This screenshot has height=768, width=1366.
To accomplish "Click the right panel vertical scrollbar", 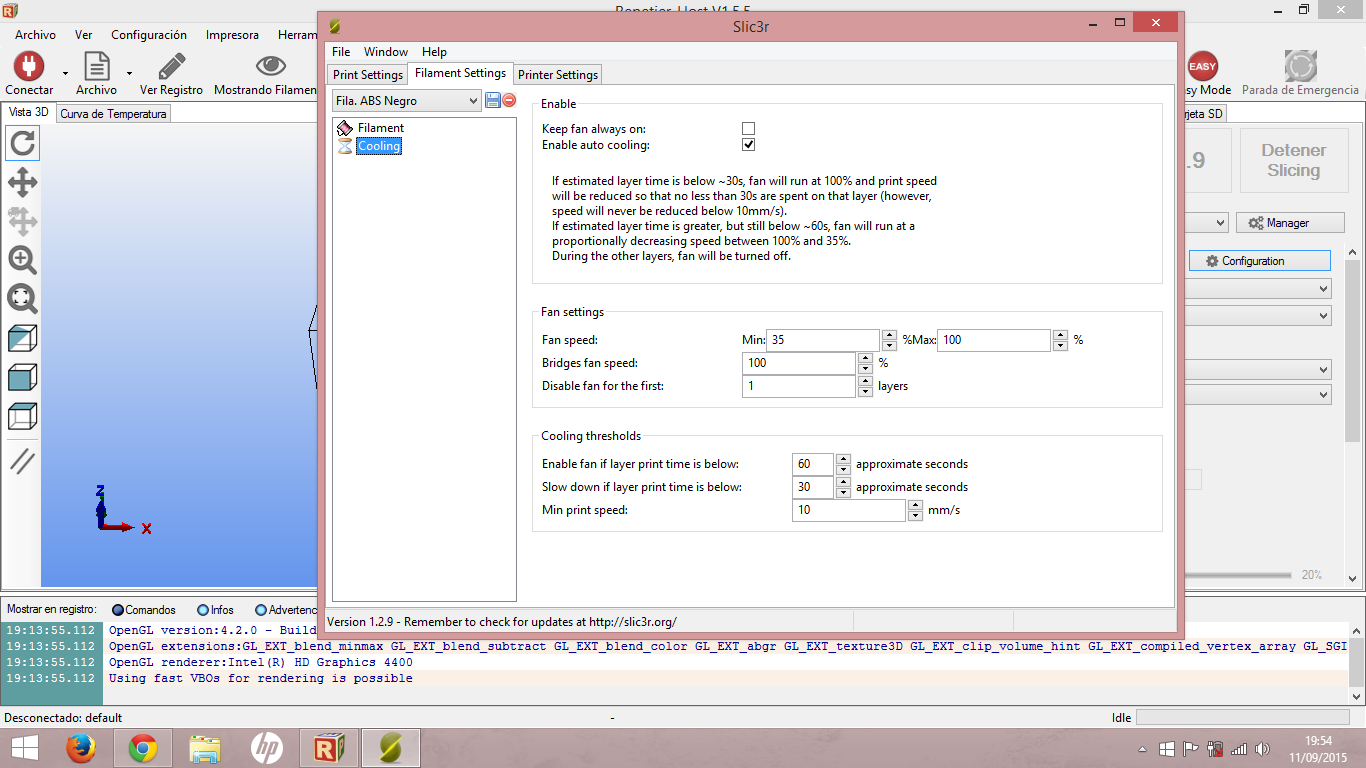I will [1354, 415].
